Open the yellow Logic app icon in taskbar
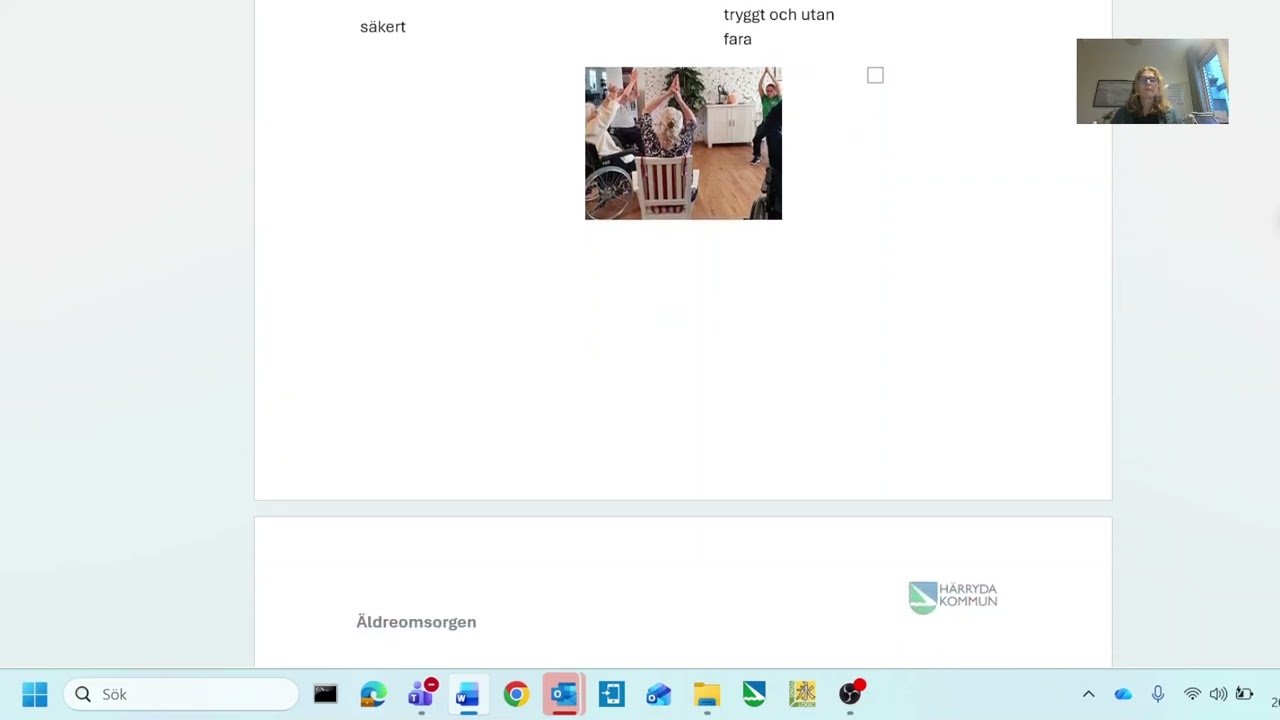 [802, 694]
